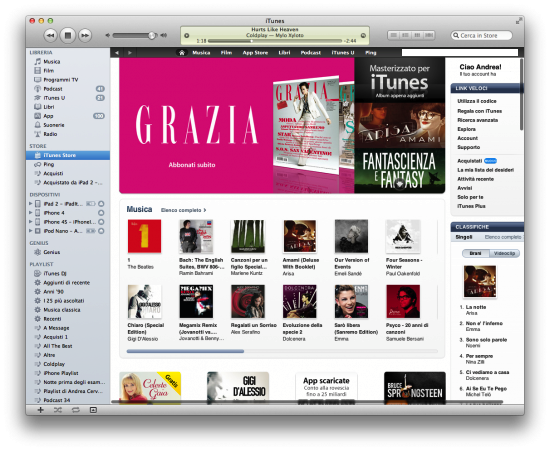Expand the iPod Nano device
Image resolution: width=550 pixels, height=451 pixels.
(31, 231)
